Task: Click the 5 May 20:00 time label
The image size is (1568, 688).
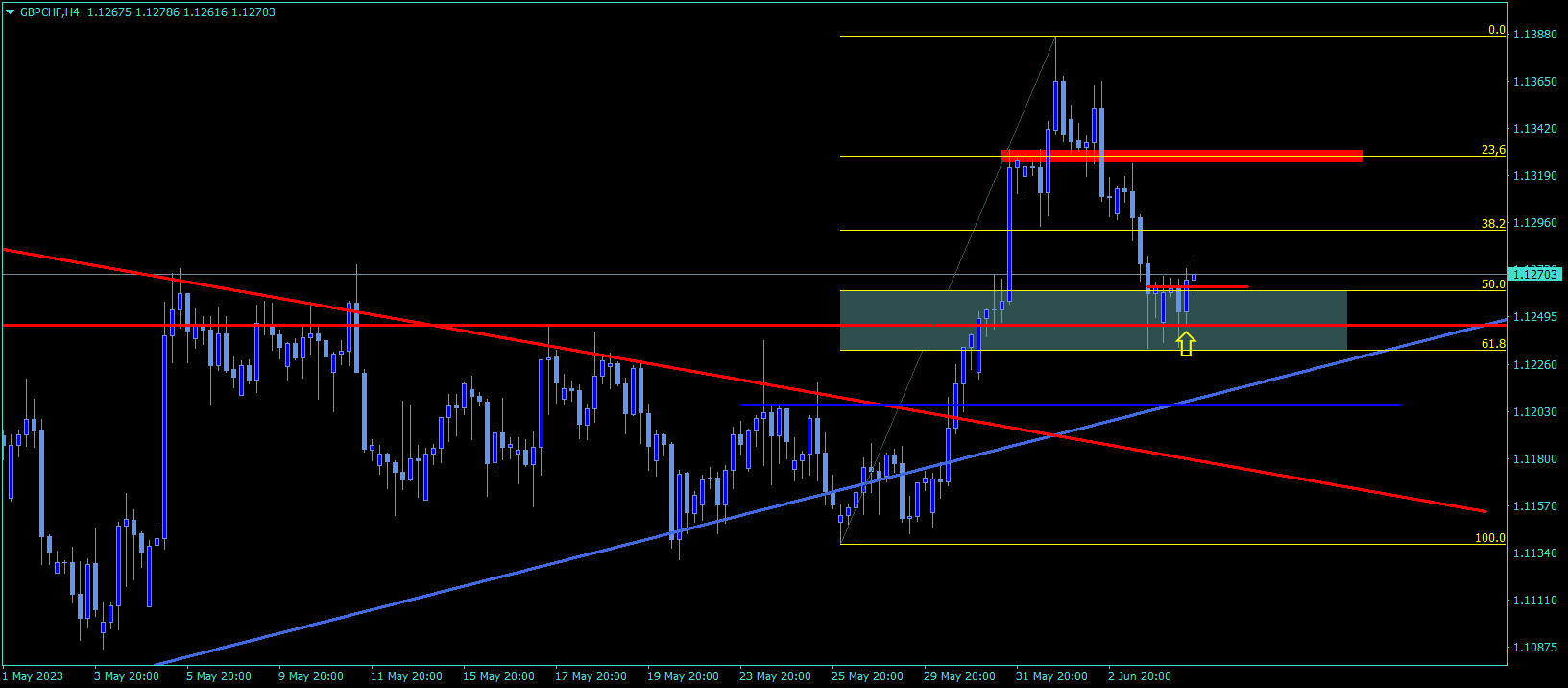Action: pyautogui.click(x=219, y=676)
